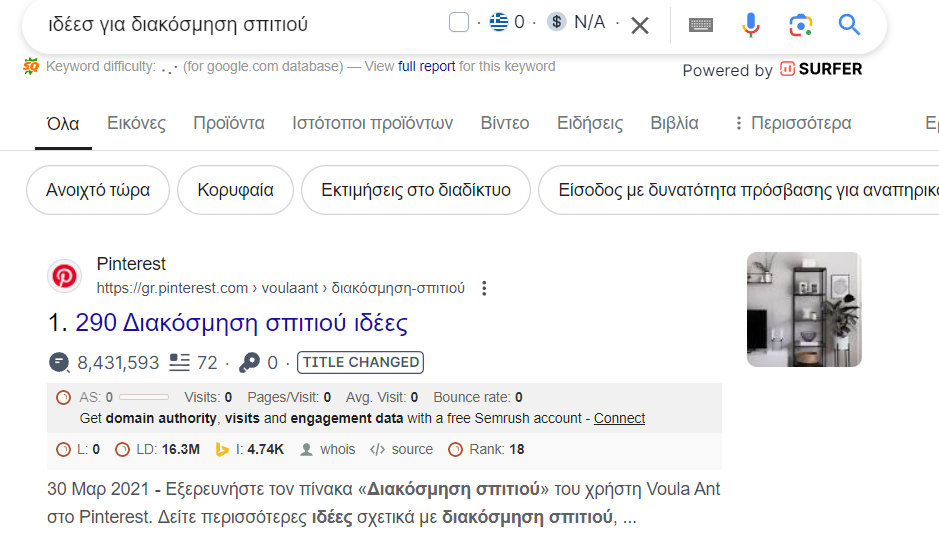Select the Εκτιμήσεις στο διαδίκτυο filter chip
Image resolution: width=939 pixels, height=545 pixels.
(x=416, y=190)
